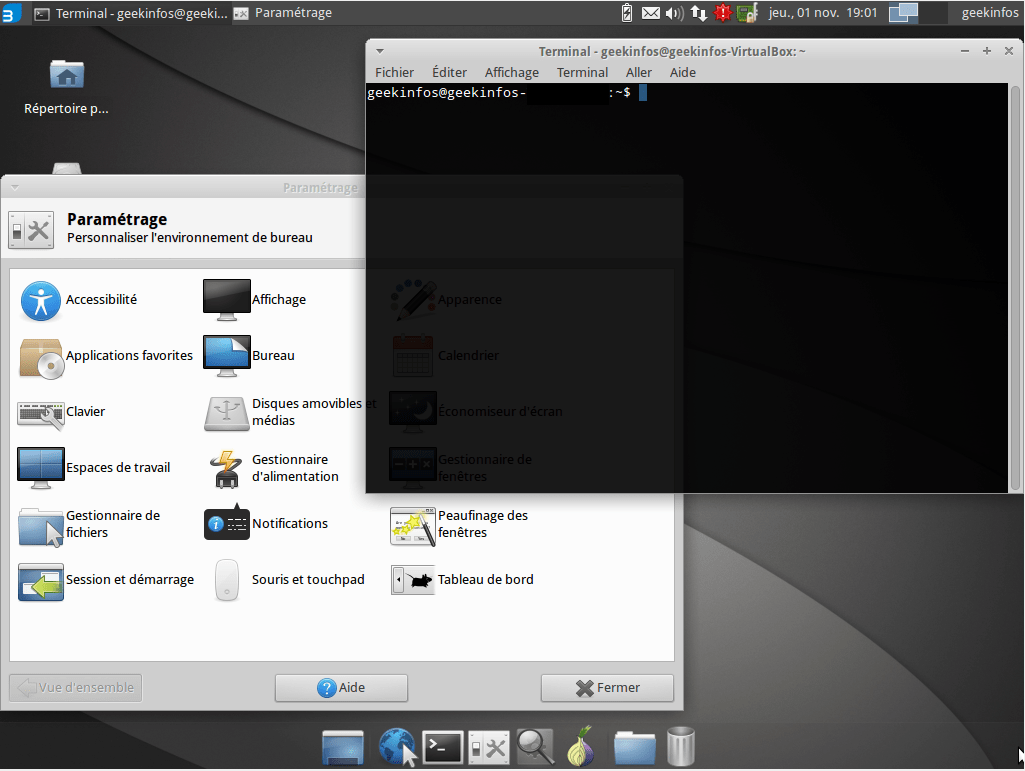Open Souris et touchpad settings icon
The height and width of the screenshot is (771, 1025).
point(227,580)
